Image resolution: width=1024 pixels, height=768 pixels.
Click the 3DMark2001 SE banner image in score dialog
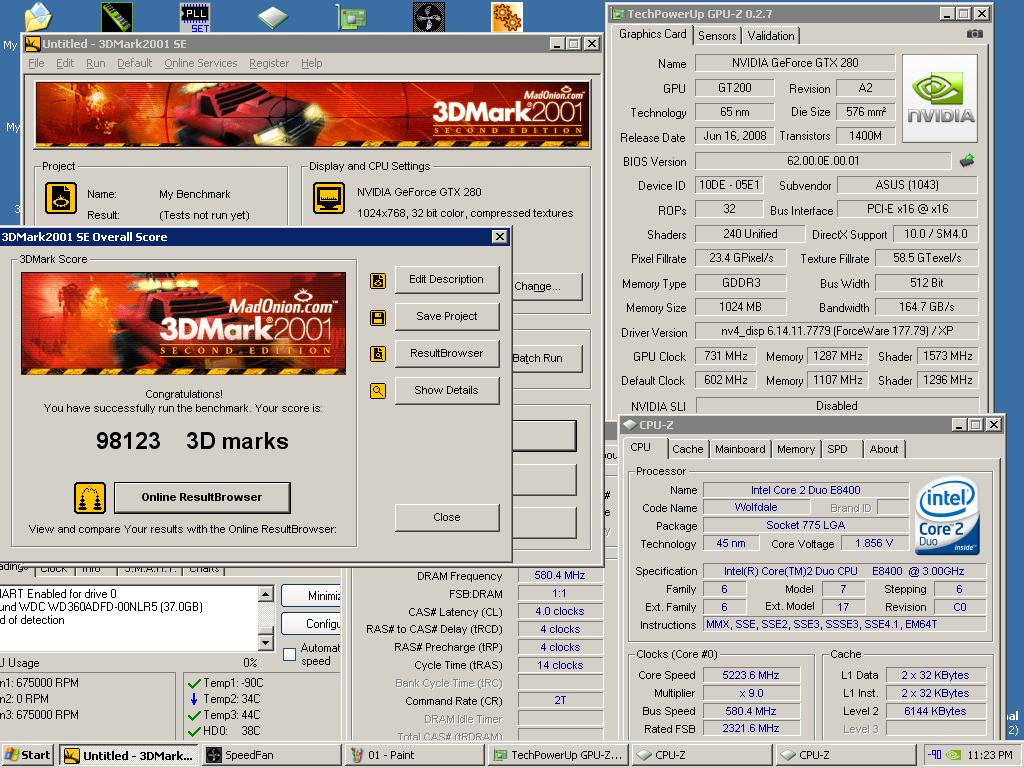[184, 323]
